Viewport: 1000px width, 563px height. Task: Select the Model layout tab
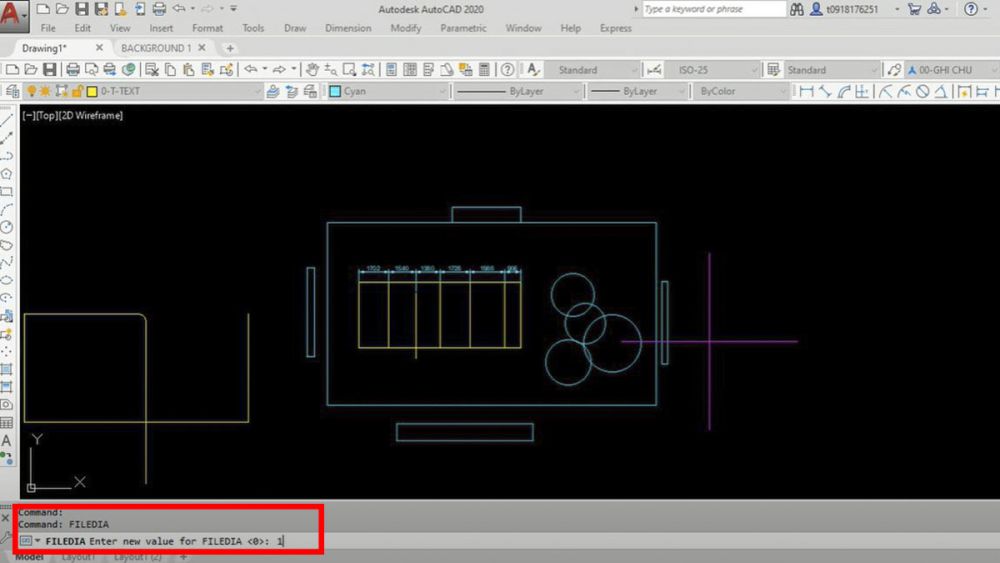click(x=29, y=557)
